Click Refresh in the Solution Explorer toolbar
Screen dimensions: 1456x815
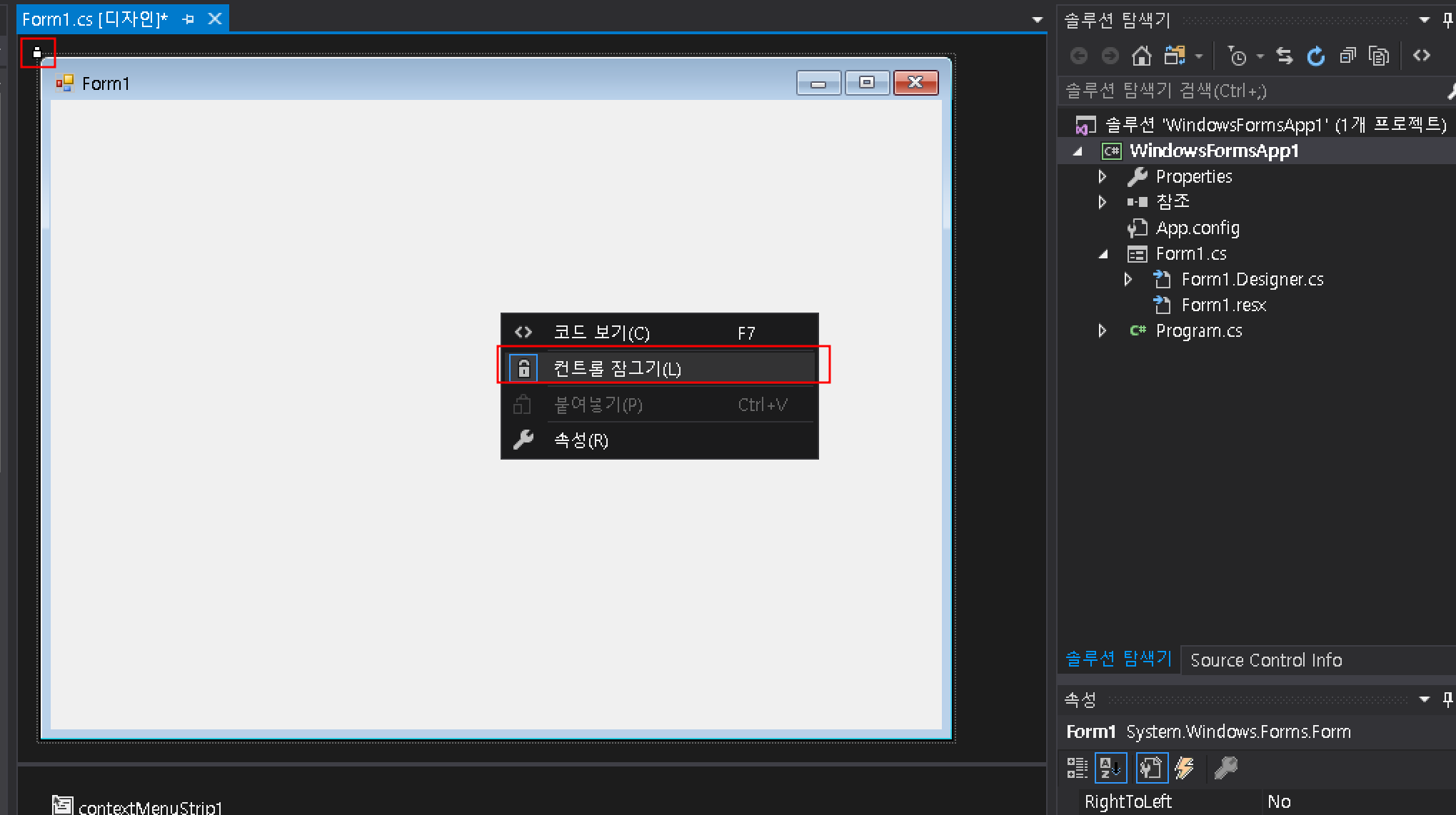pos(1315,56)
